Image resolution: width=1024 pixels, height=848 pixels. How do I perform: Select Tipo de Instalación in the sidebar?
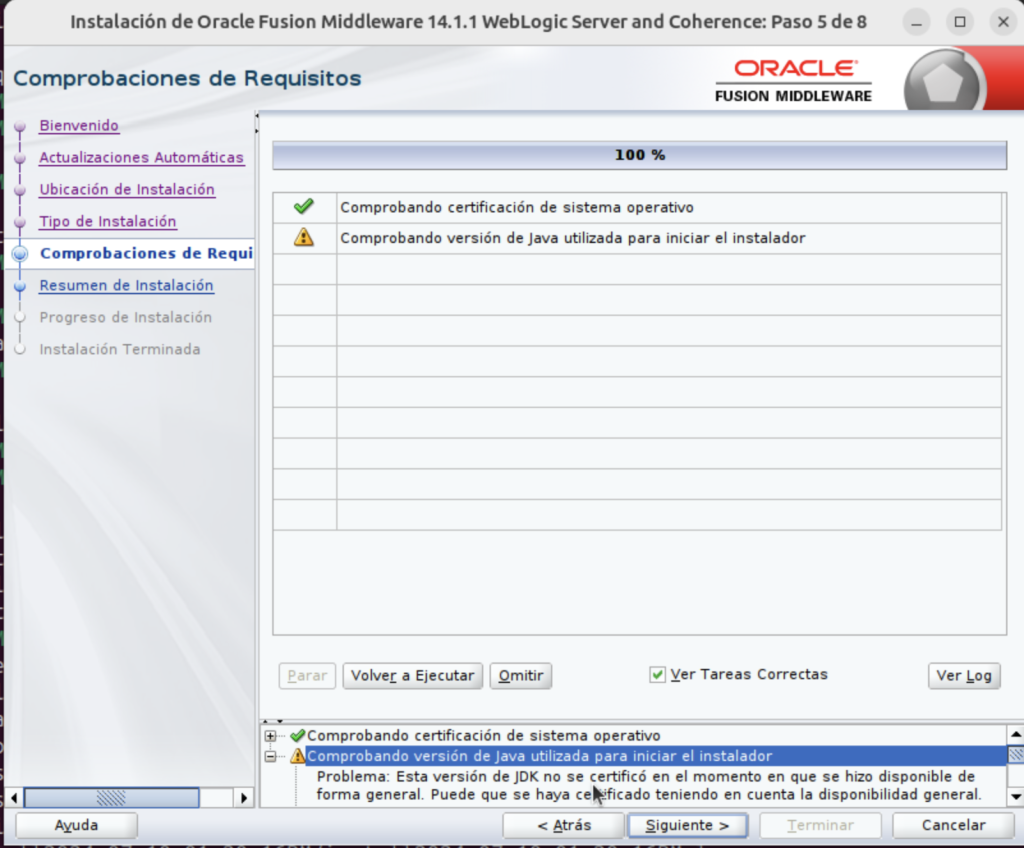[107, 222]
